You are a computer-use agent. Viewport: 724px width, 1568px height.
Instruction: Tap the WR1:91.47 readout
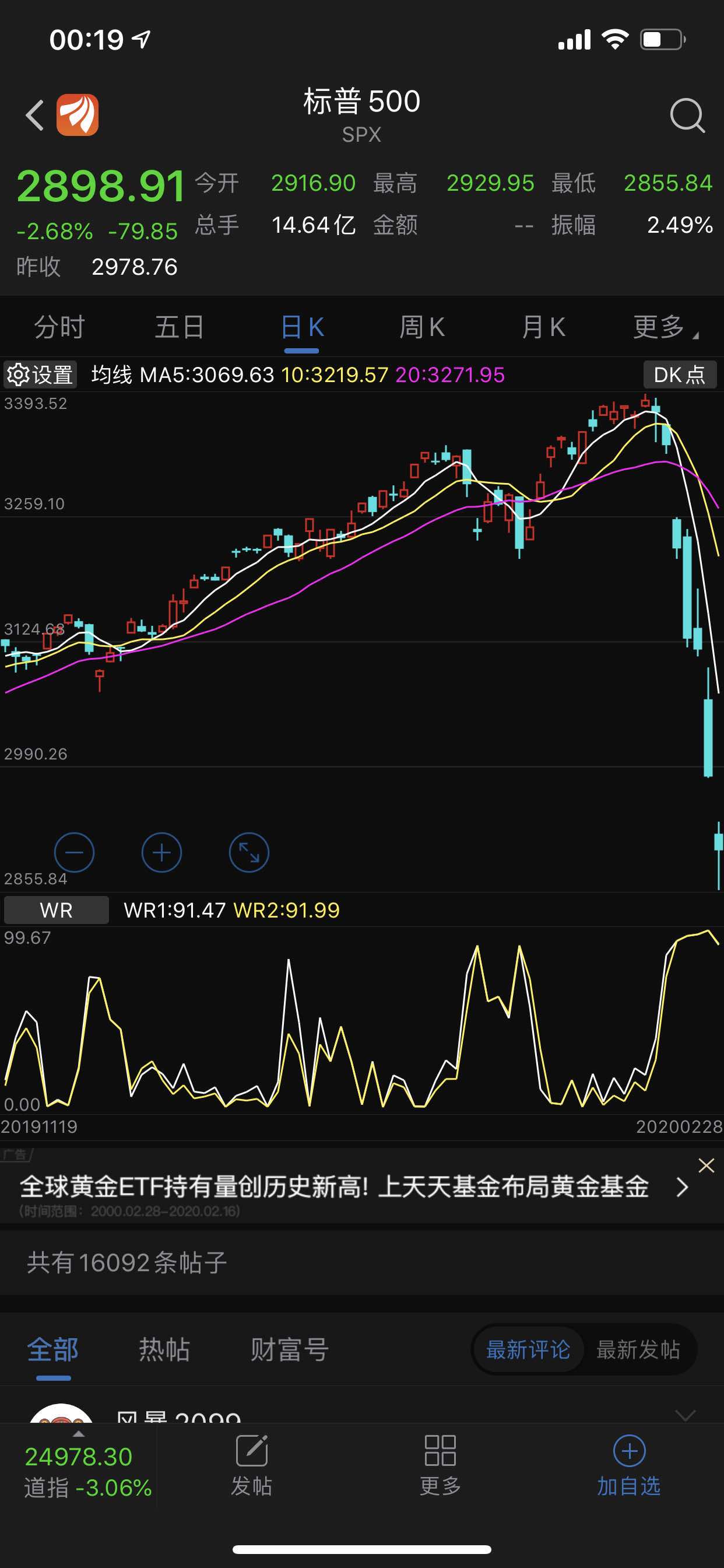tap(175, 910)
